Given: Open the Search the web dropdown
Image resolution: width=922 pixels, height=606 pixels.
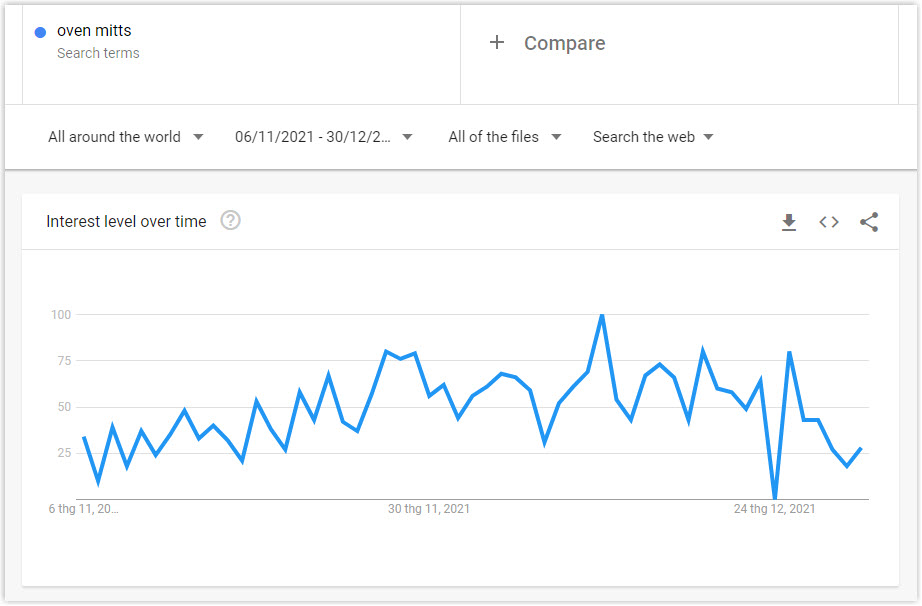Looking at the screenshot, I should coord(653,137).
